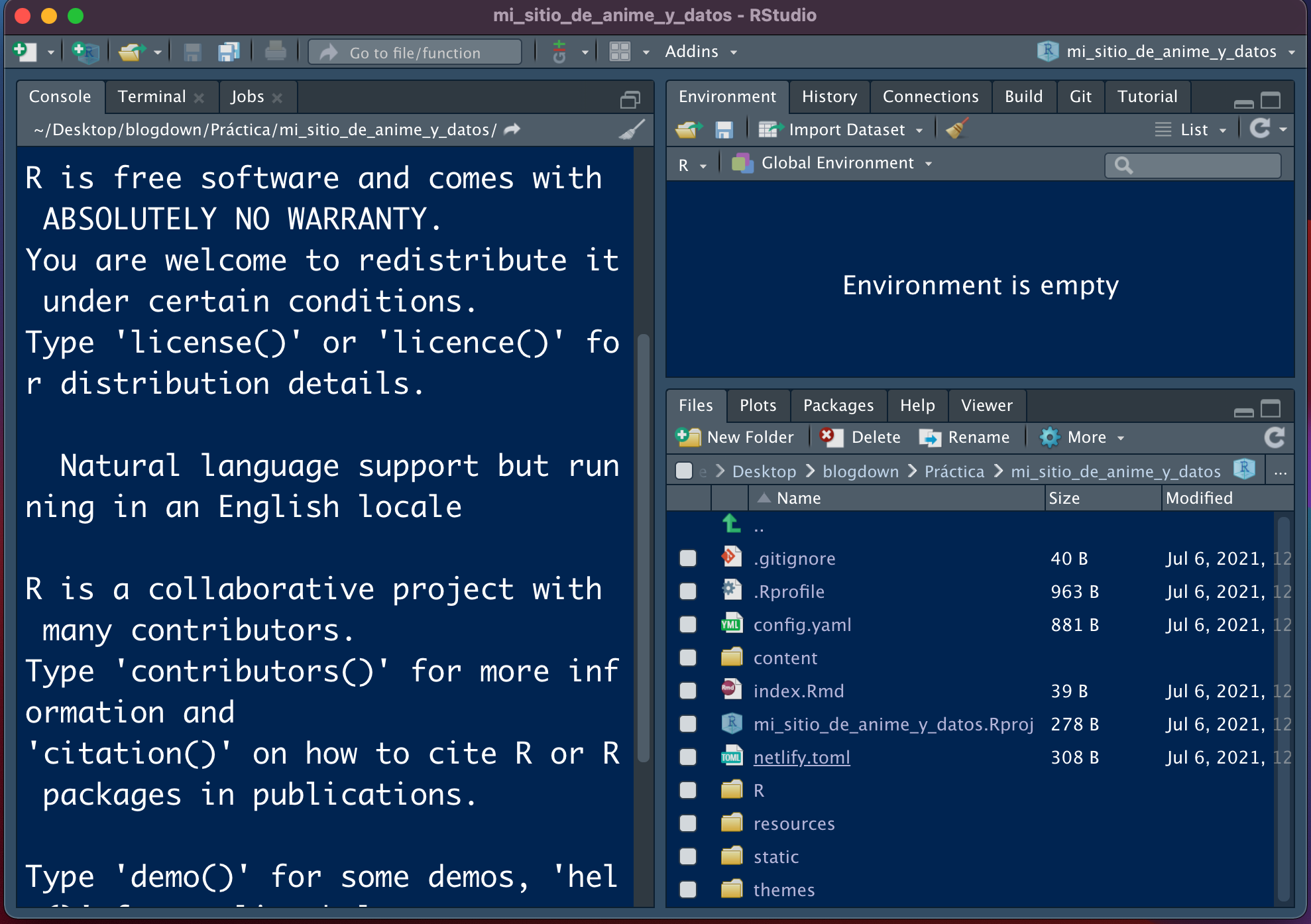Viewport: 1311px width, 924px height.
Task: Check the box next to config.yaml
Action: click(688, 624)
